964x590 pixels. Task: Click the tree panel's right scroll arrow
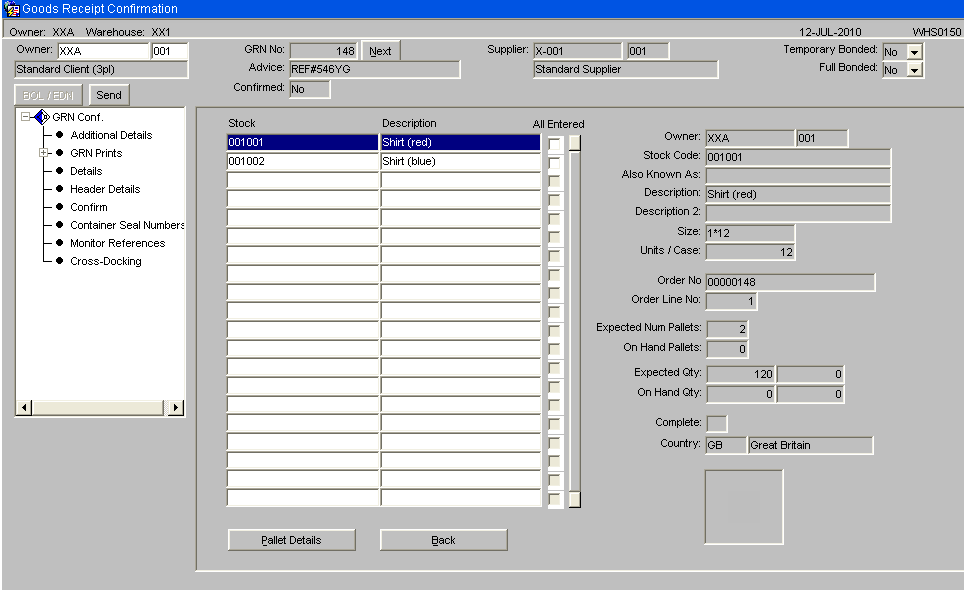[176, 407]
